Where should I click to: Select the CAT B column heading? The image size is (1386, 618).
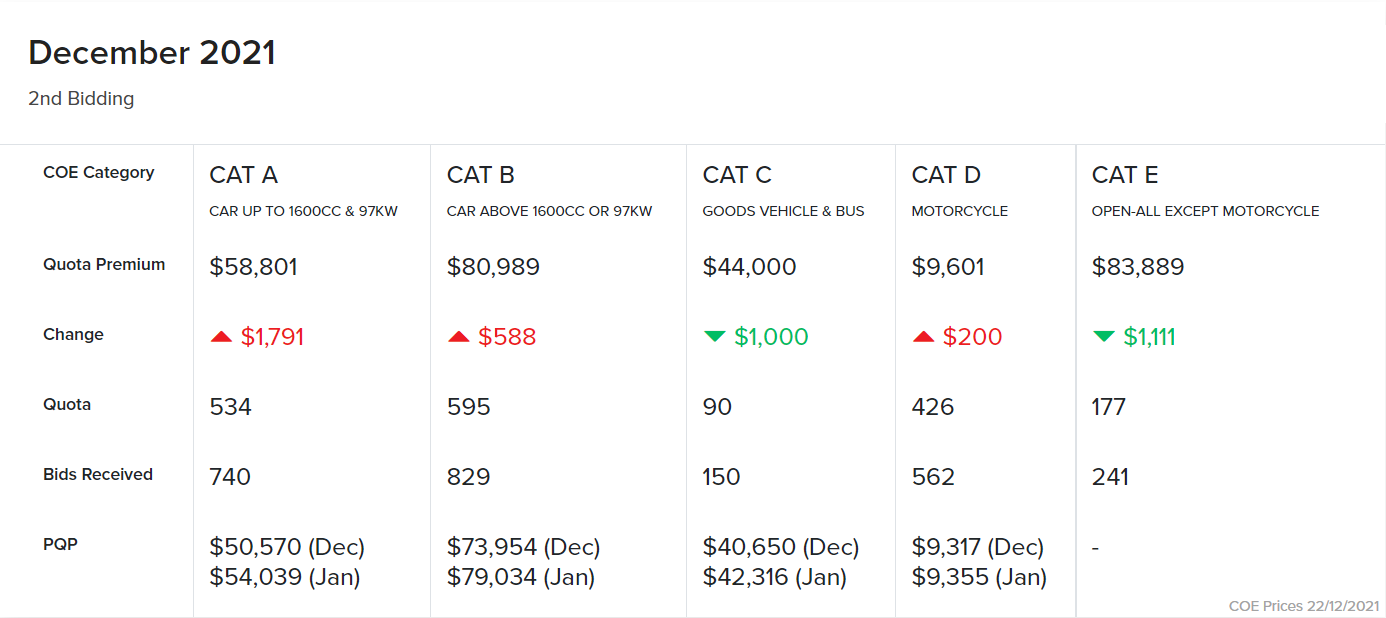(480, 175)
